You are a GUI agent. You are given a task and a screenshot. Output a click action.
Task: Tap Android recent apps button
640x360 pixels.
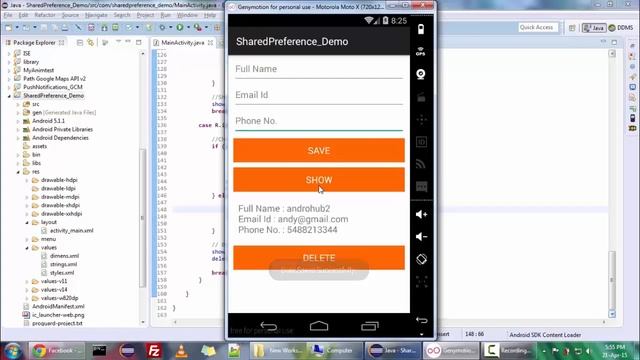pos(370,326)
